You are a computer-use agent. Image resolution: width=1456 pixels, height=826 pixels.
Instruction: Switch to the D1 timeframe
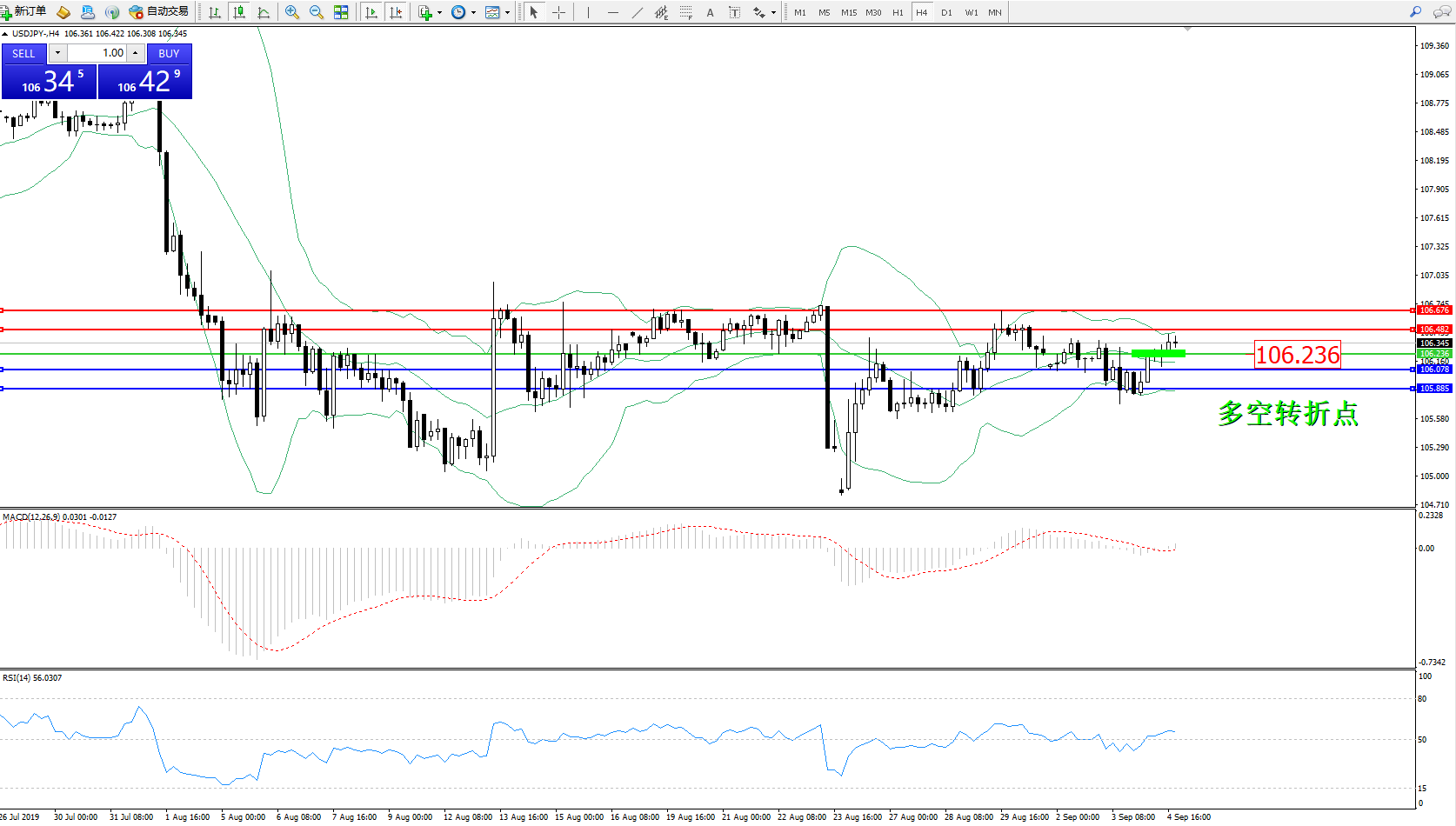point(946,12)
